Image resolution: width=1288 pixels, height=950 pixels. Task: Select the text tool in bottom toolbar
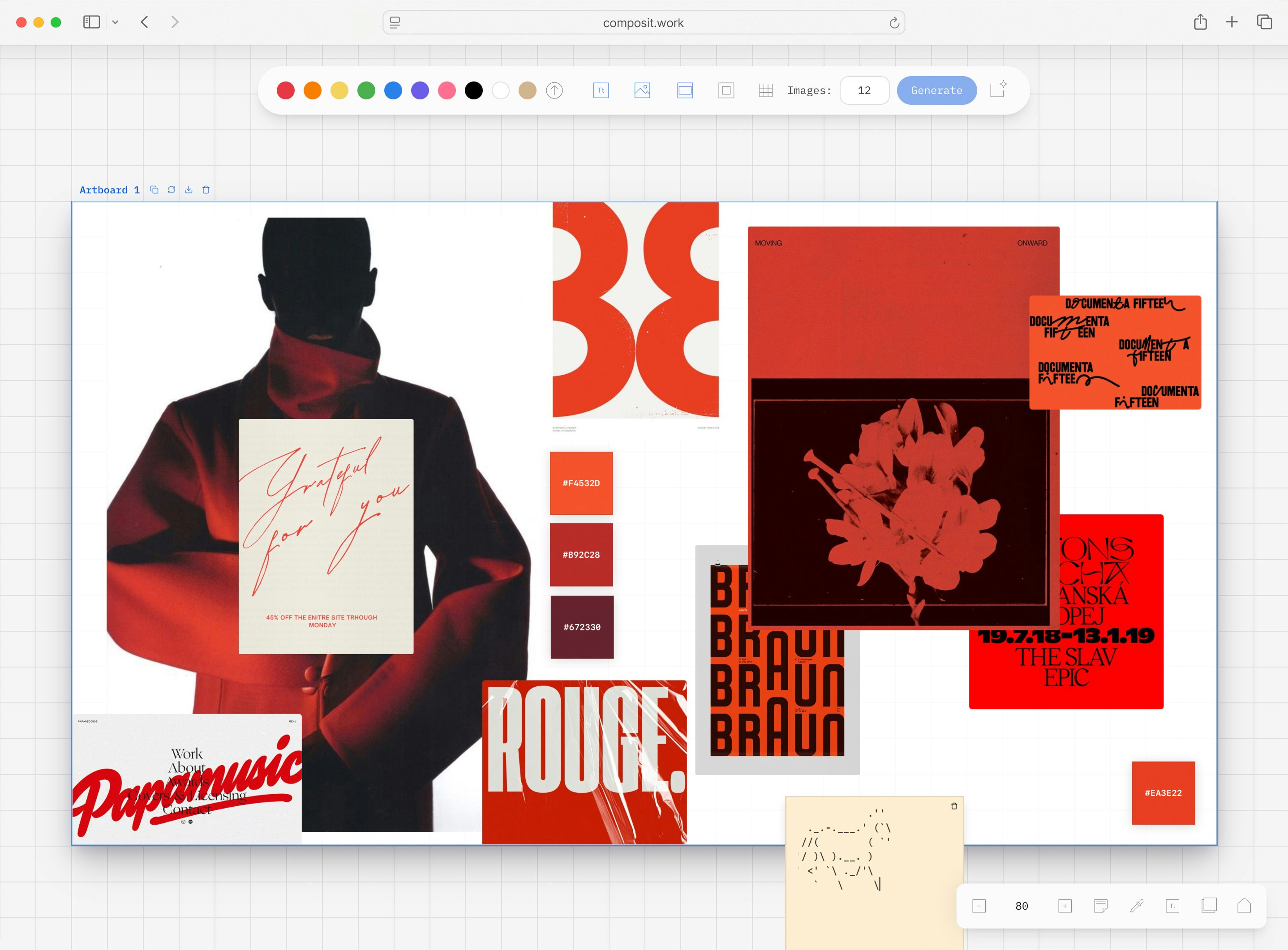tap(1172, 906)
